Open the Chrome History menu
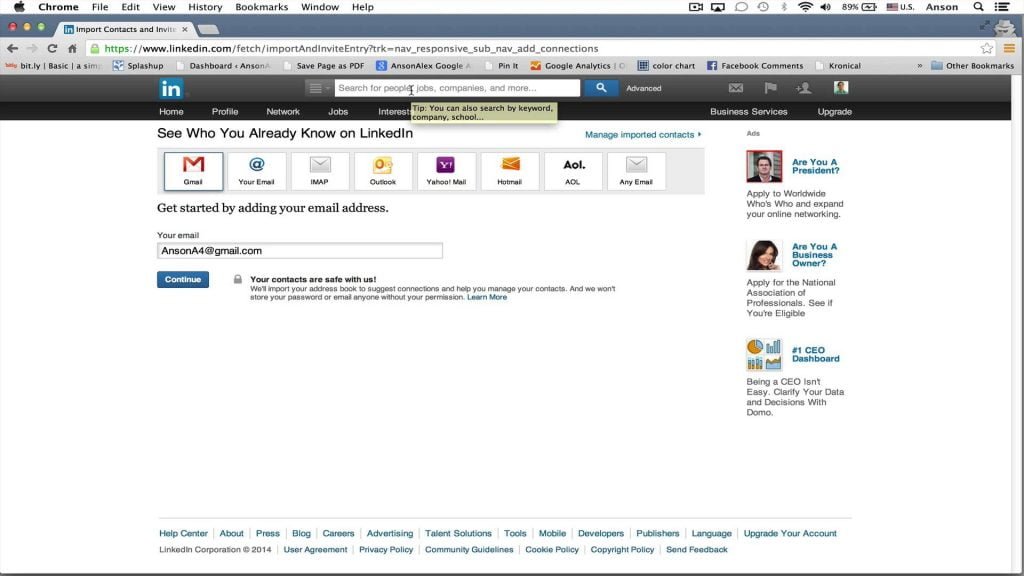 (205, 7)
